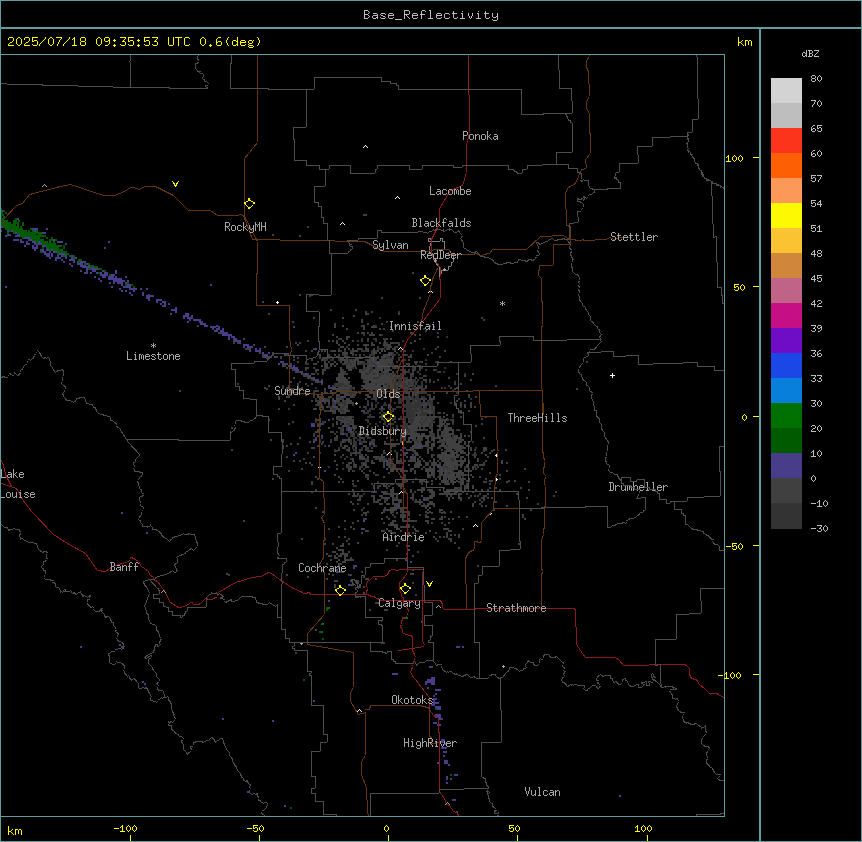The image size is (862, 842).
Task: Choose the violet purple swatch between 39 and 36
Action: pos(786,340)
